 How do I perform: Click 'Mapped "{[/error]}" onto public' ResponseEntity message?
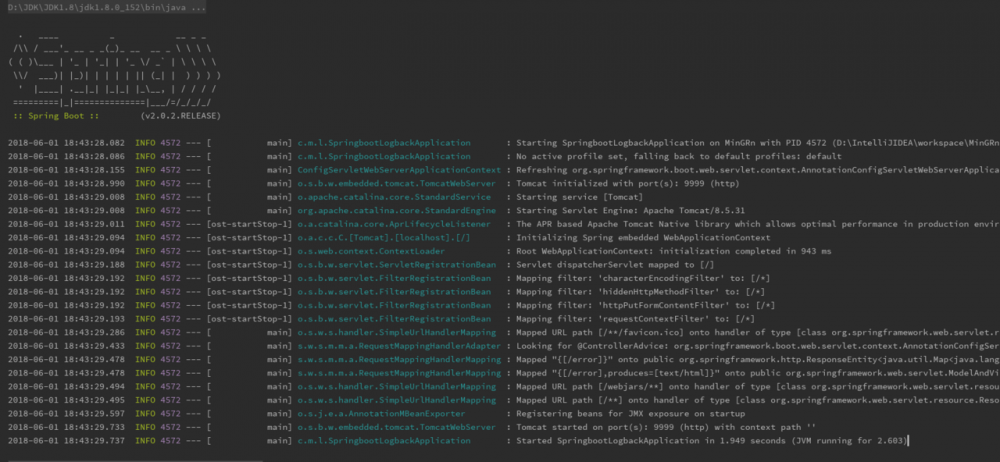click(x=758, y=359)
